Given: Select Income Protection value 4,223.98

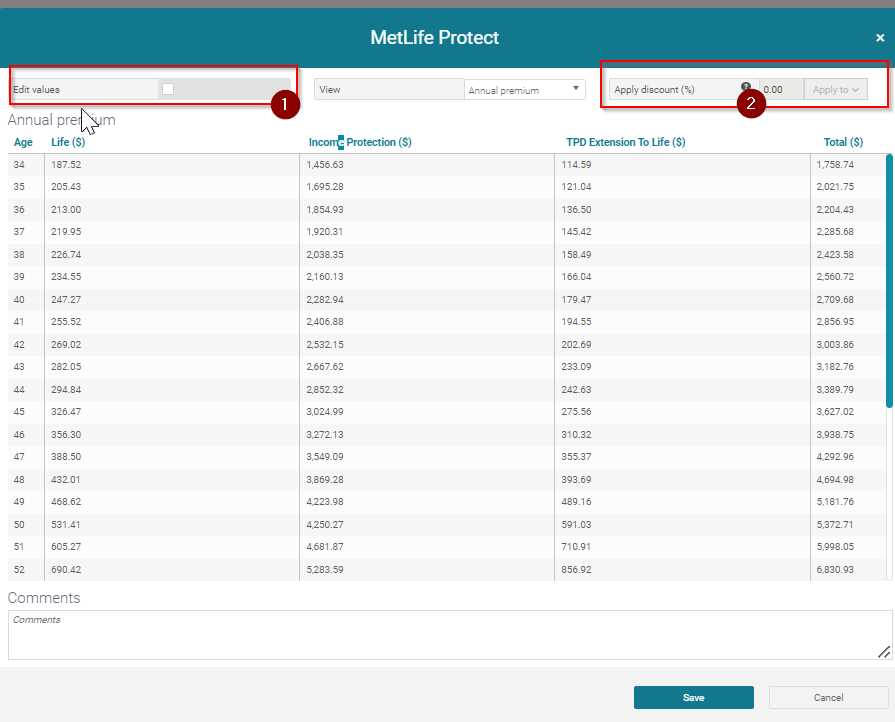Looking at the screenshot, I should tap(325, 502).
